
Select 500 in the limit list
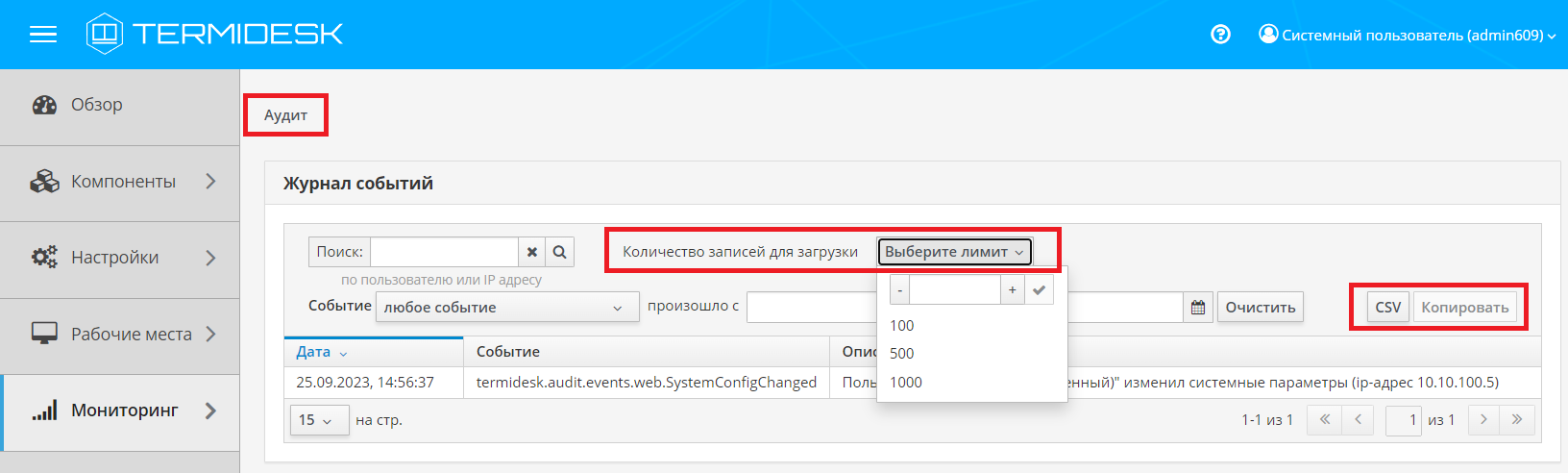pos(902,354)
